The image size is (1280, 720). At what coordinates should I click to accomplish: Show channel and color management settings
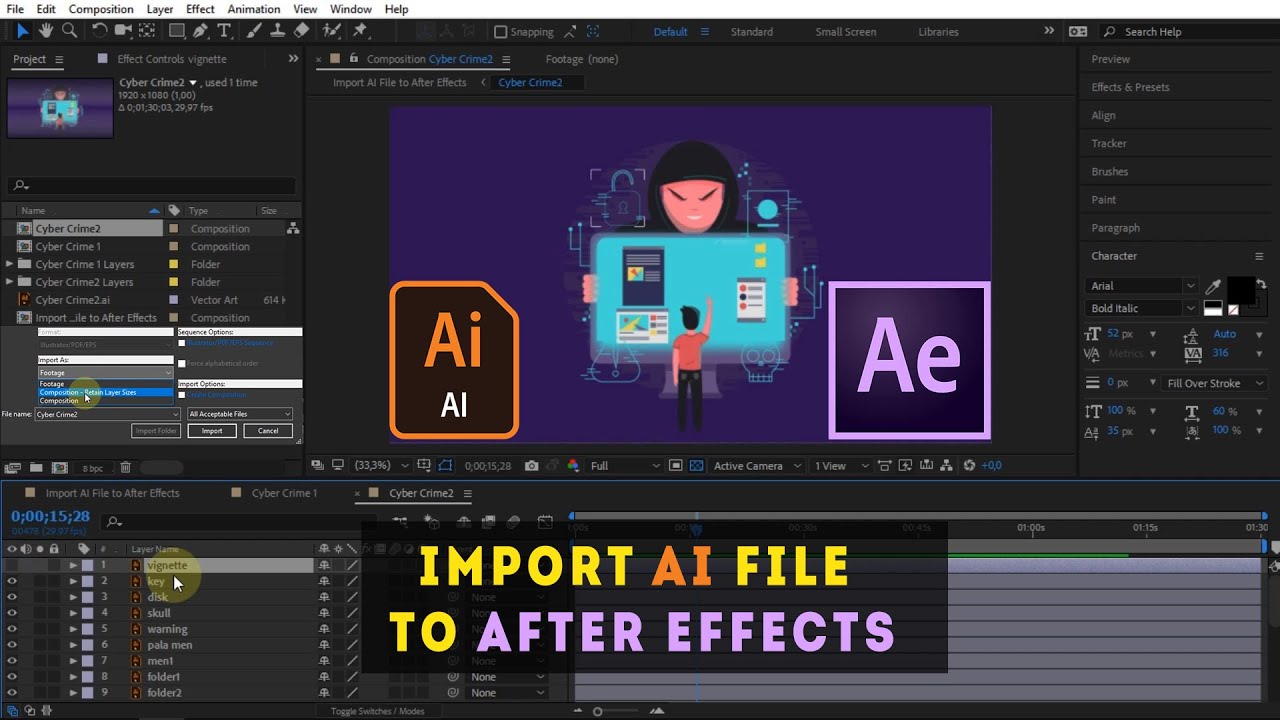573,465
